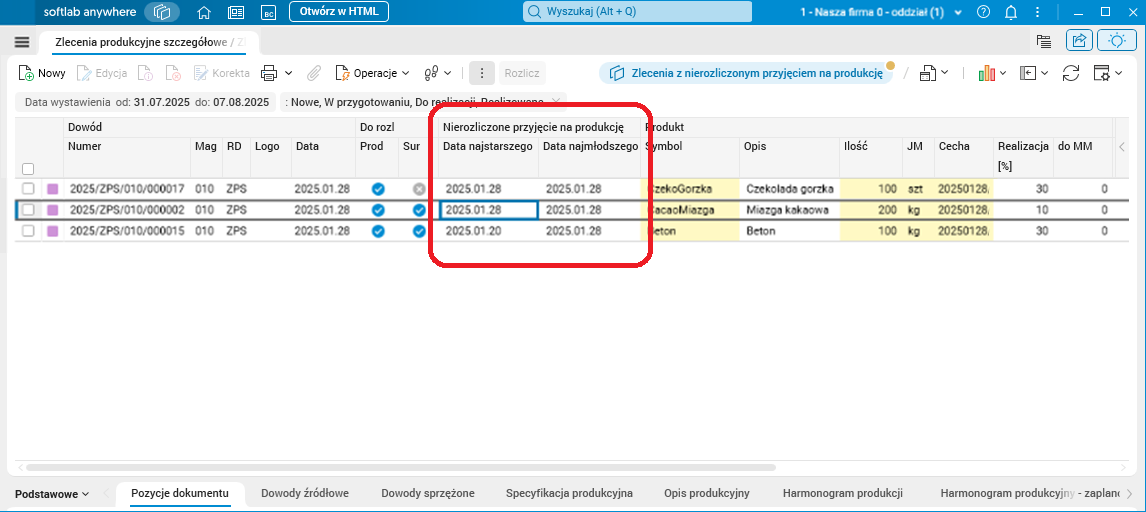Focus the Wyszukaj (Alt + Q) search field
Image resolution: width=1146 pixels, height=512 pixels.
tap(637, 12)
